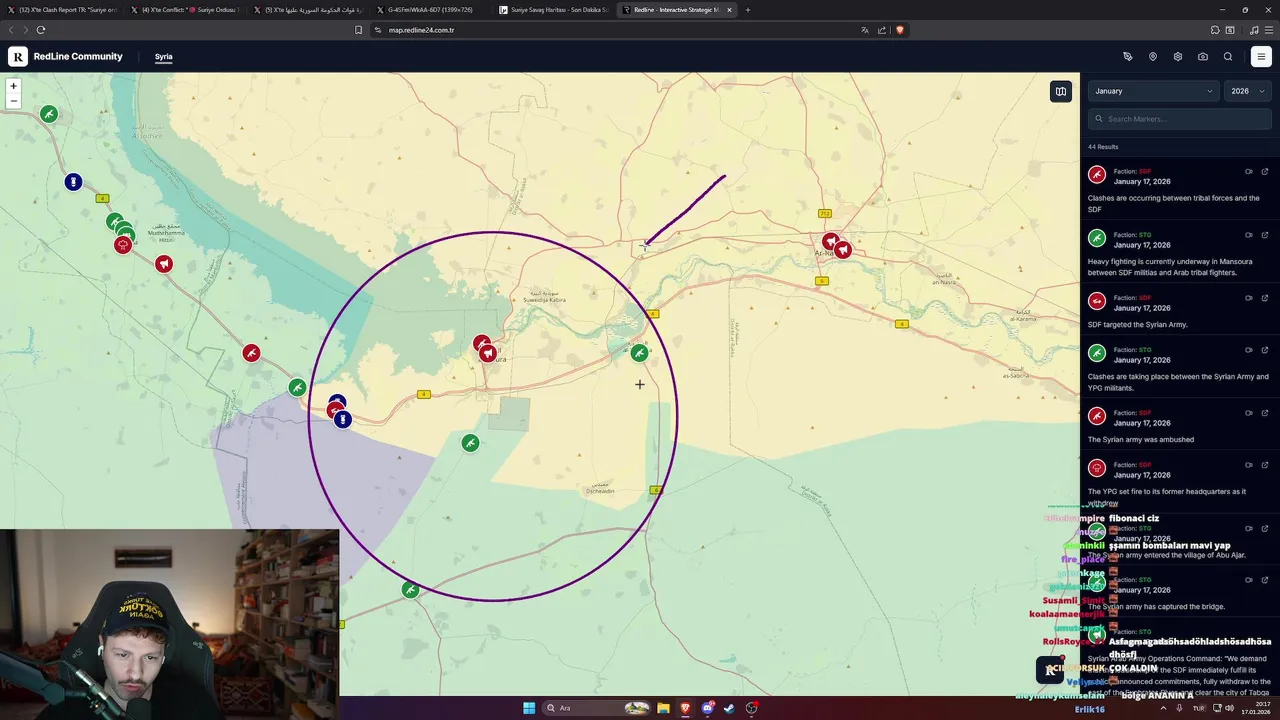The height and width of the screenshot is (720, 1280).
Task: Select faction icon of 'SDF targeted the Syrian Army' entry
Action: point(1097,302)
